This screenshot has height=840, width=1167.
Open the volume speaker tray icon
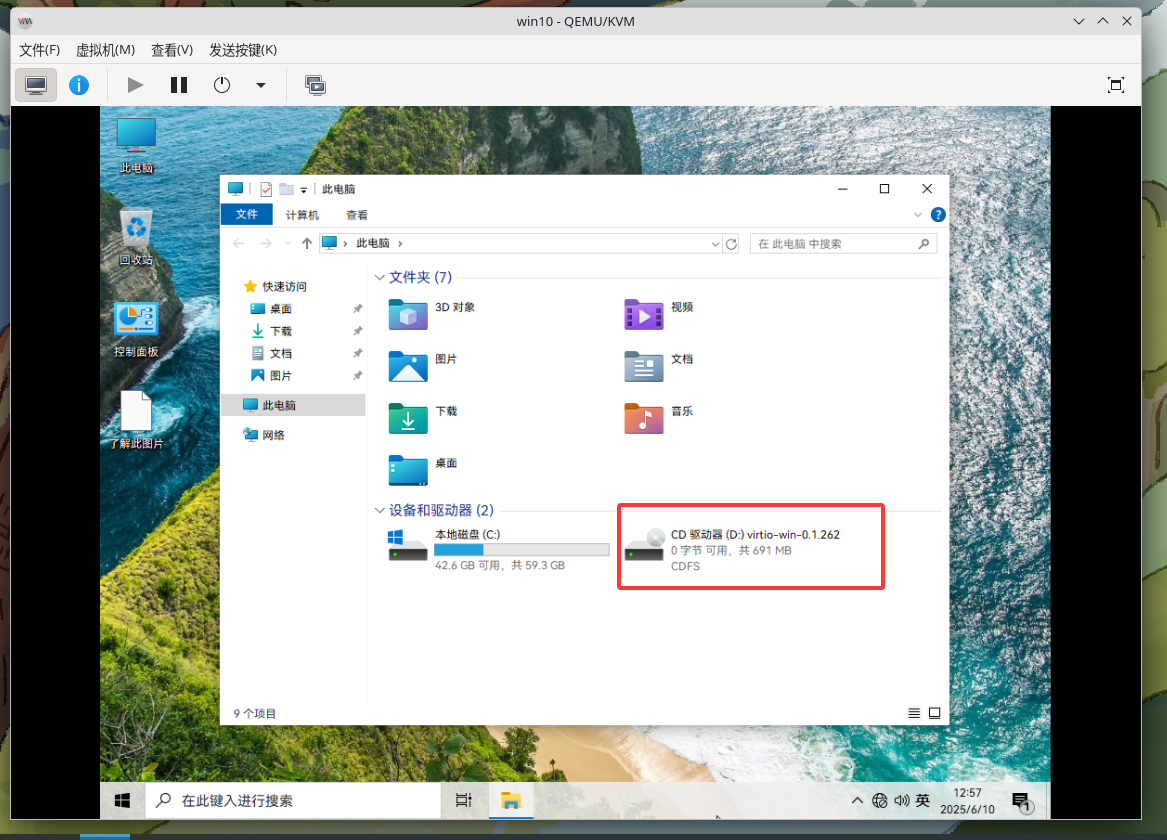pyautogui.click(x=902, y=801)
